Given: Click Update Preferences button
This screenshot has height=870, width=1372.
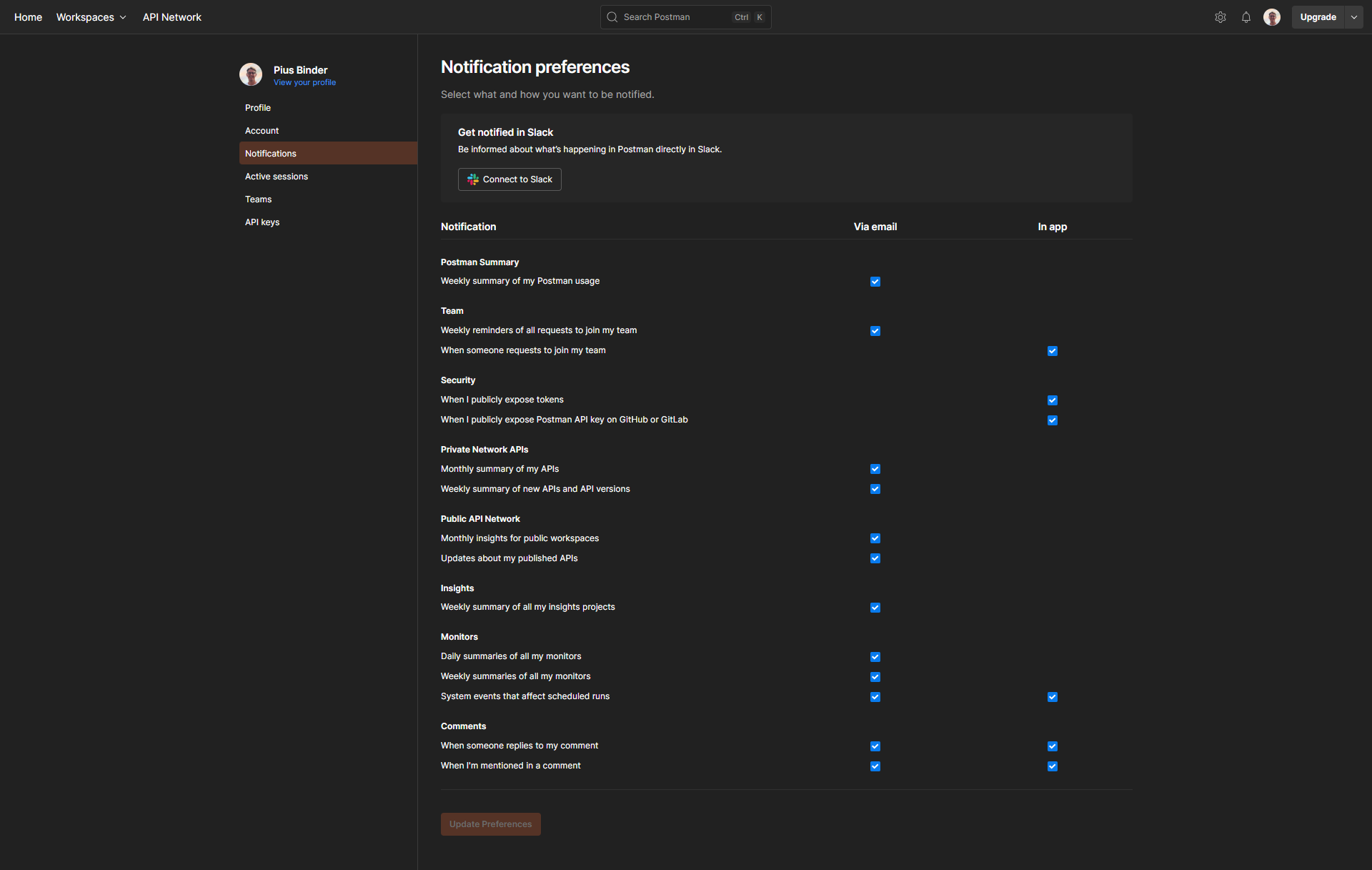Looking at the screenshot, I should tap(490, 824).
